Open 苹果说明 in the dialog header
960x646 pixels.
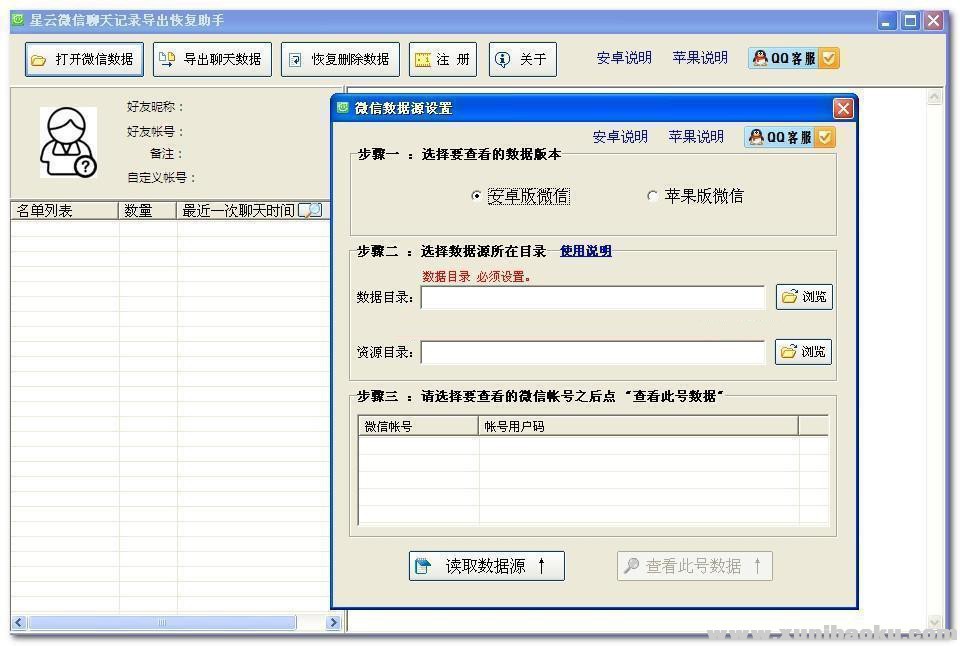click(x=696, y=137)
